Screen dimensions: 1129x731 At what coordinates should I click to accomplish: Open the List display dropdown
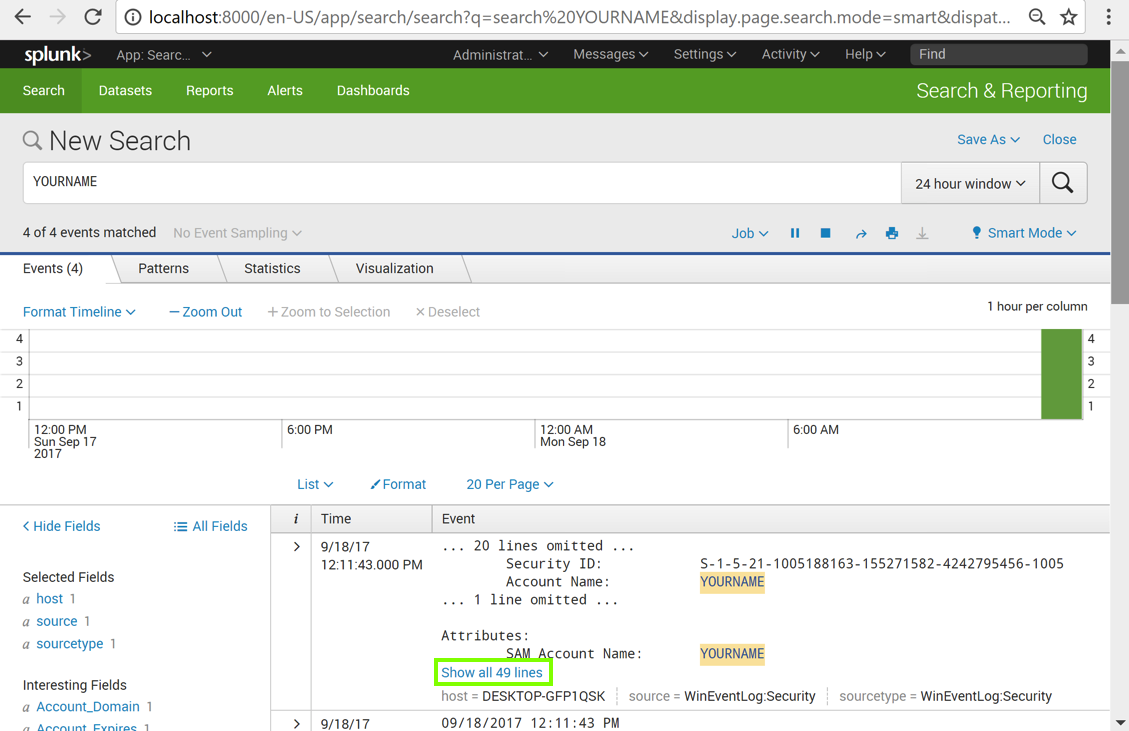click(315, 484)
